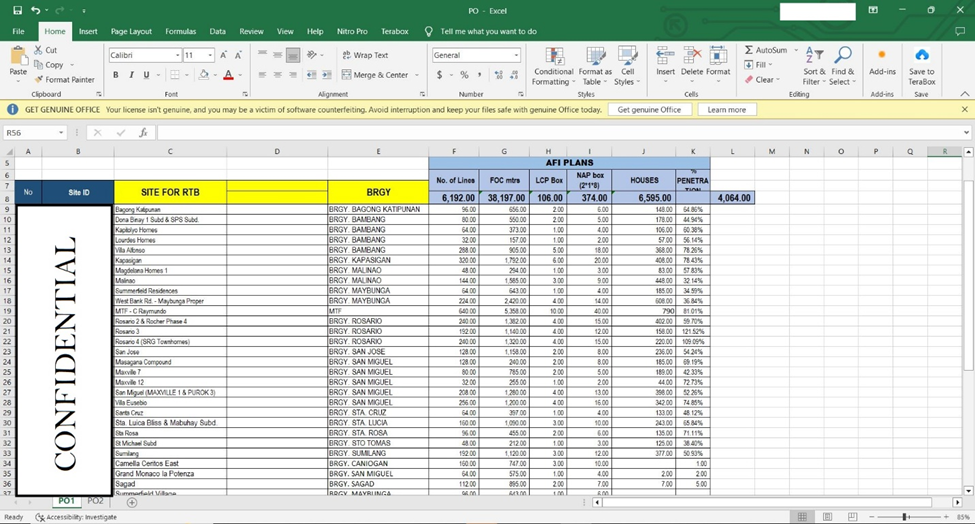Switch to the PO2 sheet tab
Screen dimensions: 975x524
pos(95,501)
